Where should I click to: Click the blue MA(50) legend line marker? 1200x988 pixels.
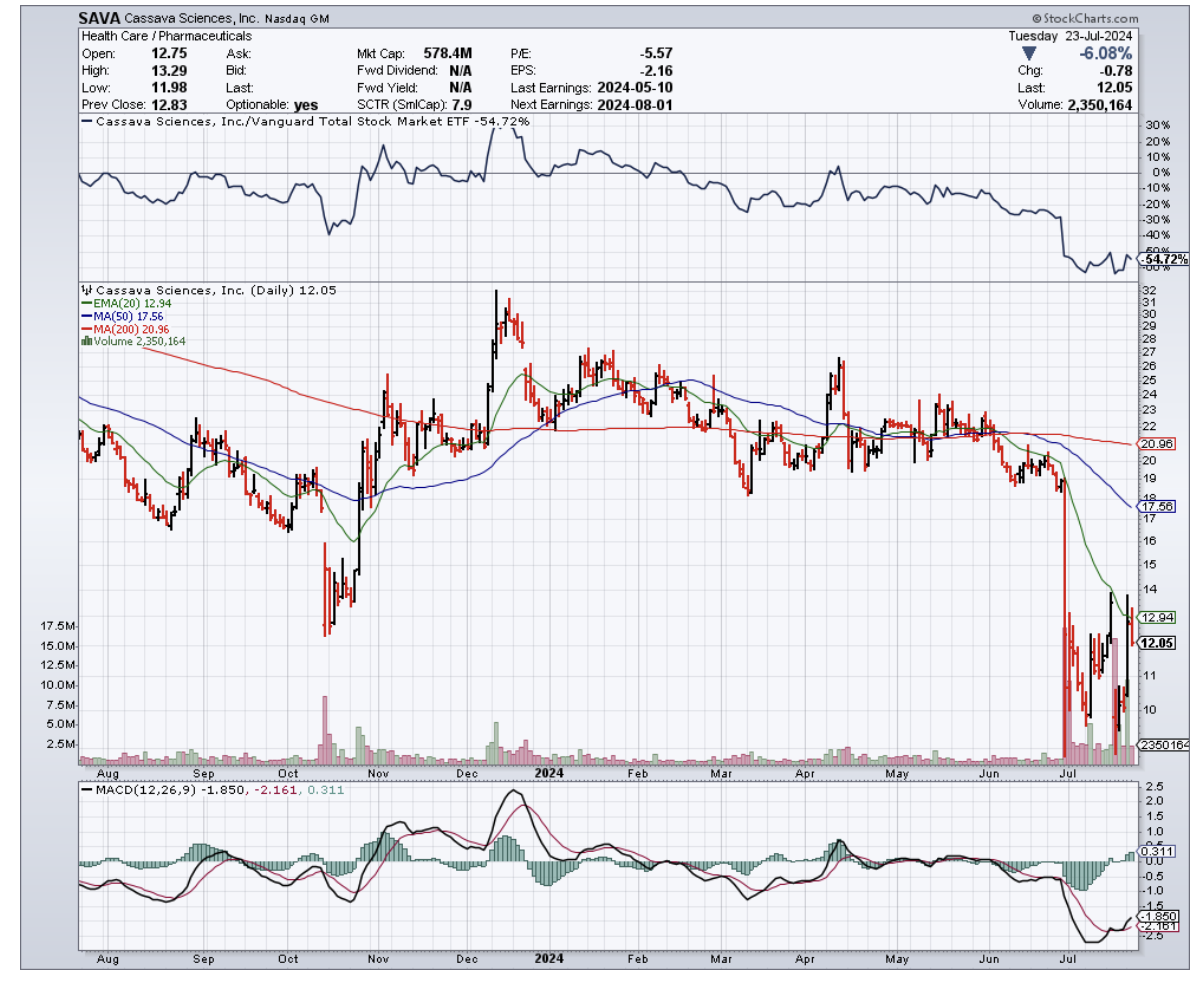(85, 316)
